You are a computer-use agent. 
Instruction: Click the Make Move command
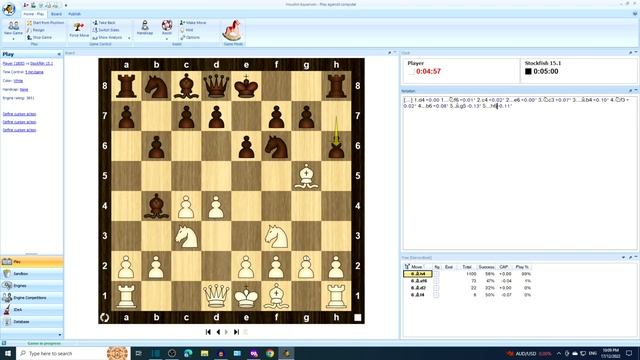[193, 23]
